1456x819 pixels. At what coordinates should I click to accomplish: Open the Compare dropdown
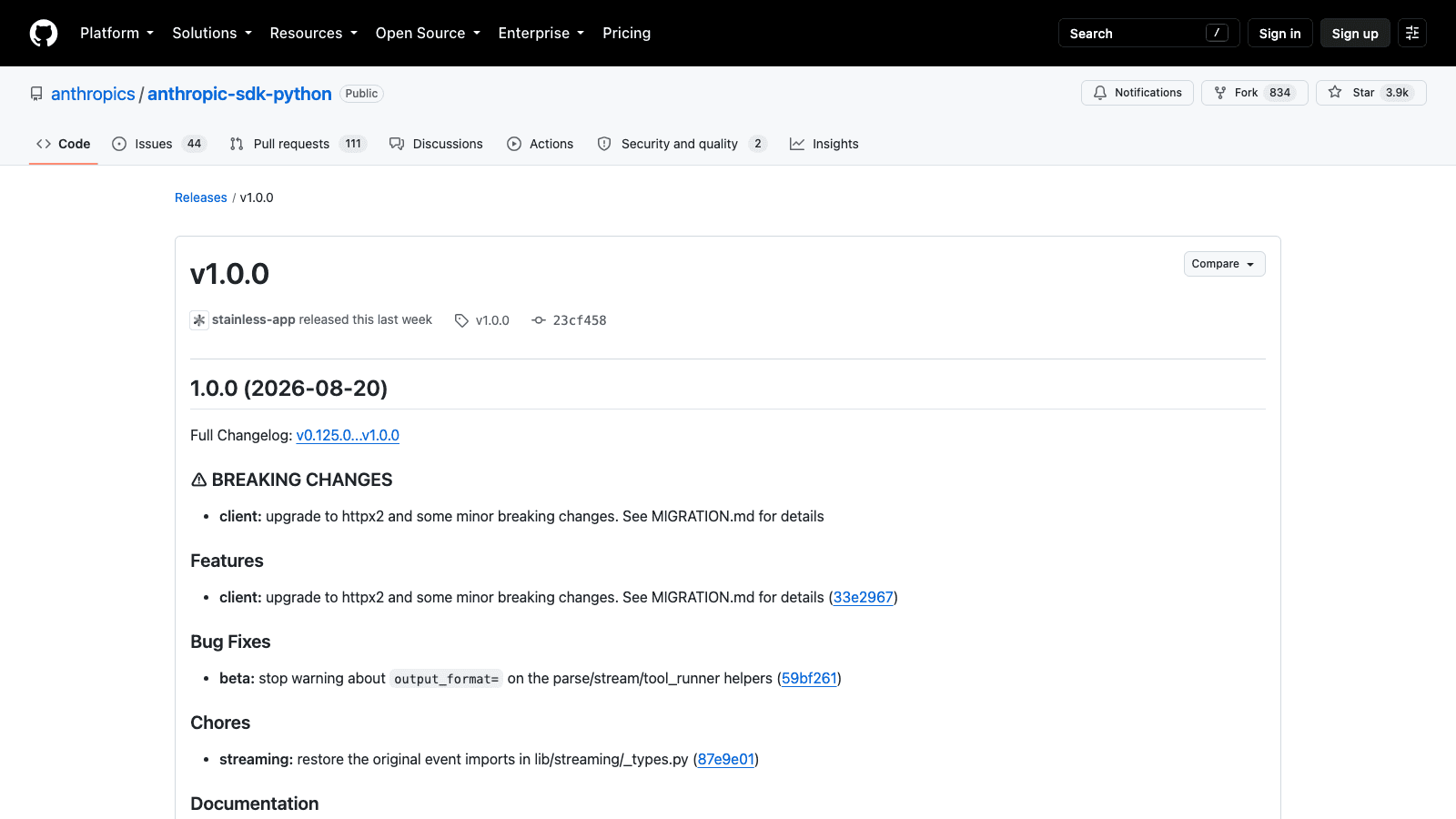(x=1224, y=264)
